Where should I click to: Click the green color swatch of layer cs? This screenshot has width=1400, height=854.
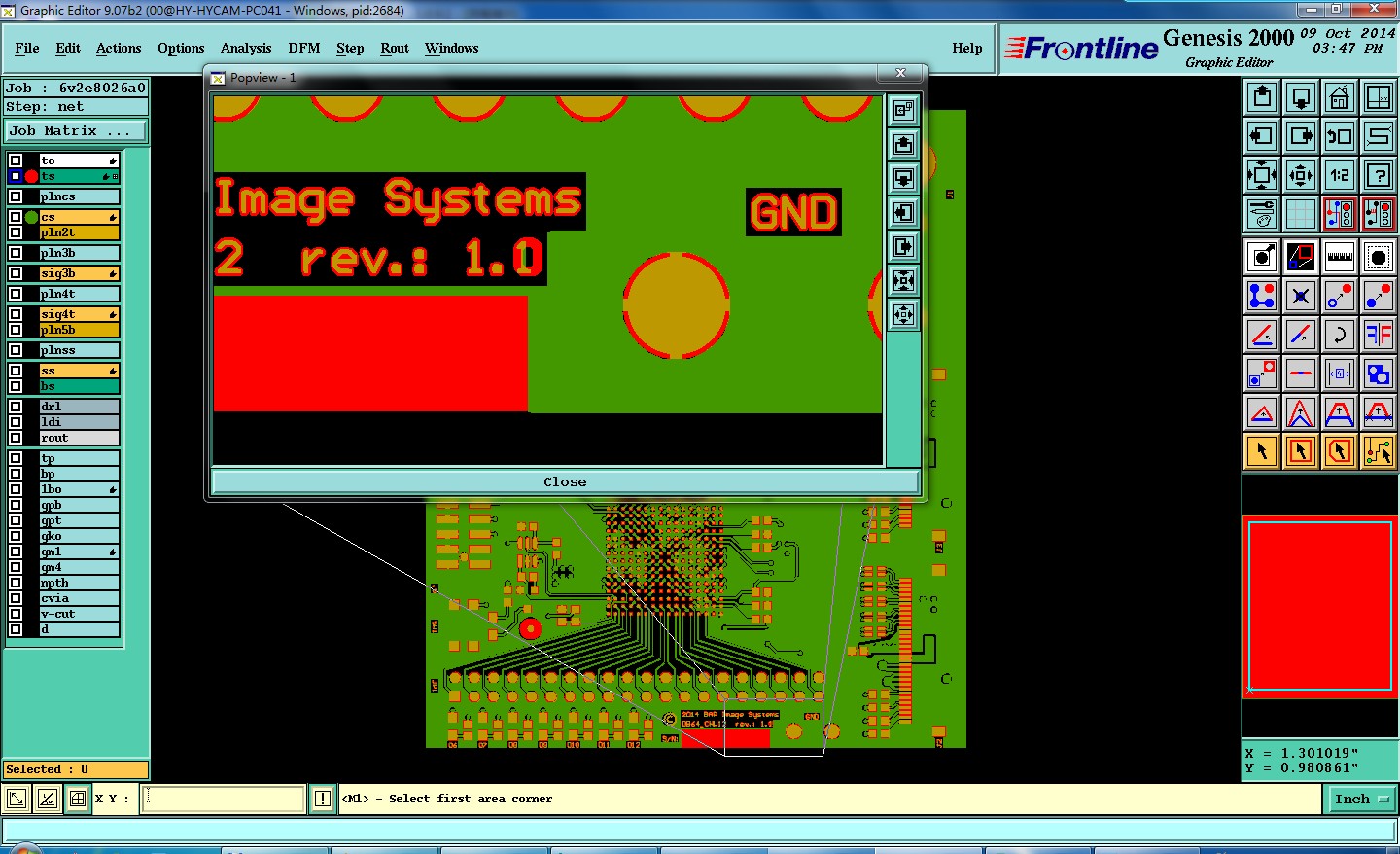pos(31,217)
